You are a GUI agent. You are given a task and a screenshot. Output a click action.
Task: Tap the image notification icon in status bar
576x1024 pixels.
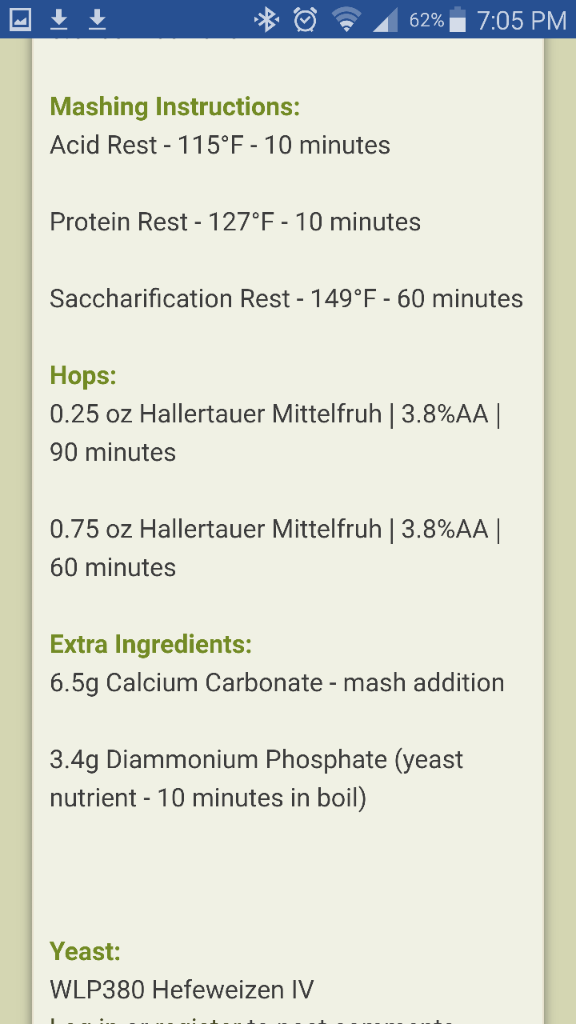point(20,20)
